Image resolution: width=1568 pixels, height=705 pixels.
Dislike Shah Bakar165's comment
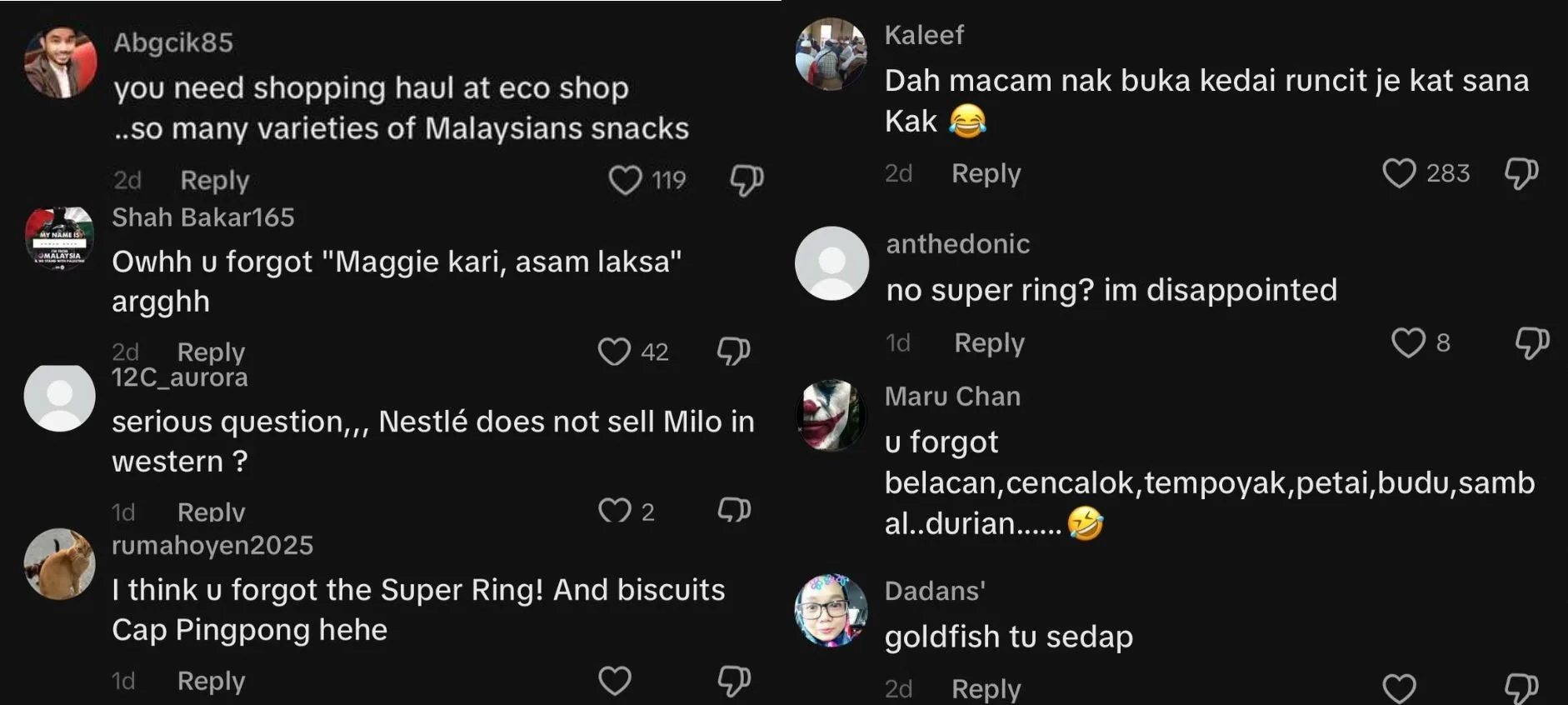[733, 352]
